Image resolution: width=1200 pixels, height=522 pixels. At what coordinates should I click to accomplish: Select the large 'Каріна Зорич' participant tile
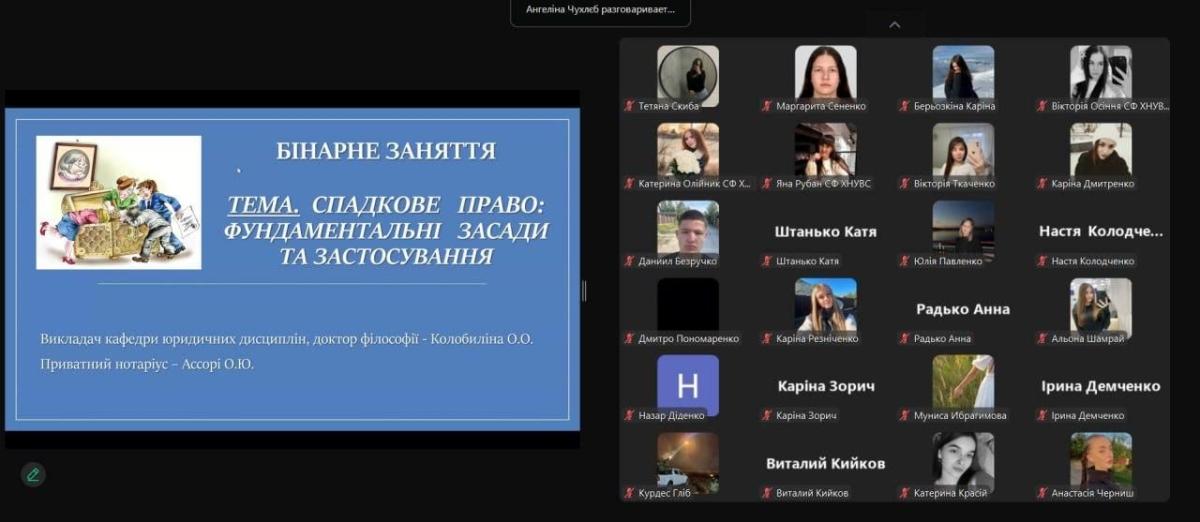(x=826, y=386)
